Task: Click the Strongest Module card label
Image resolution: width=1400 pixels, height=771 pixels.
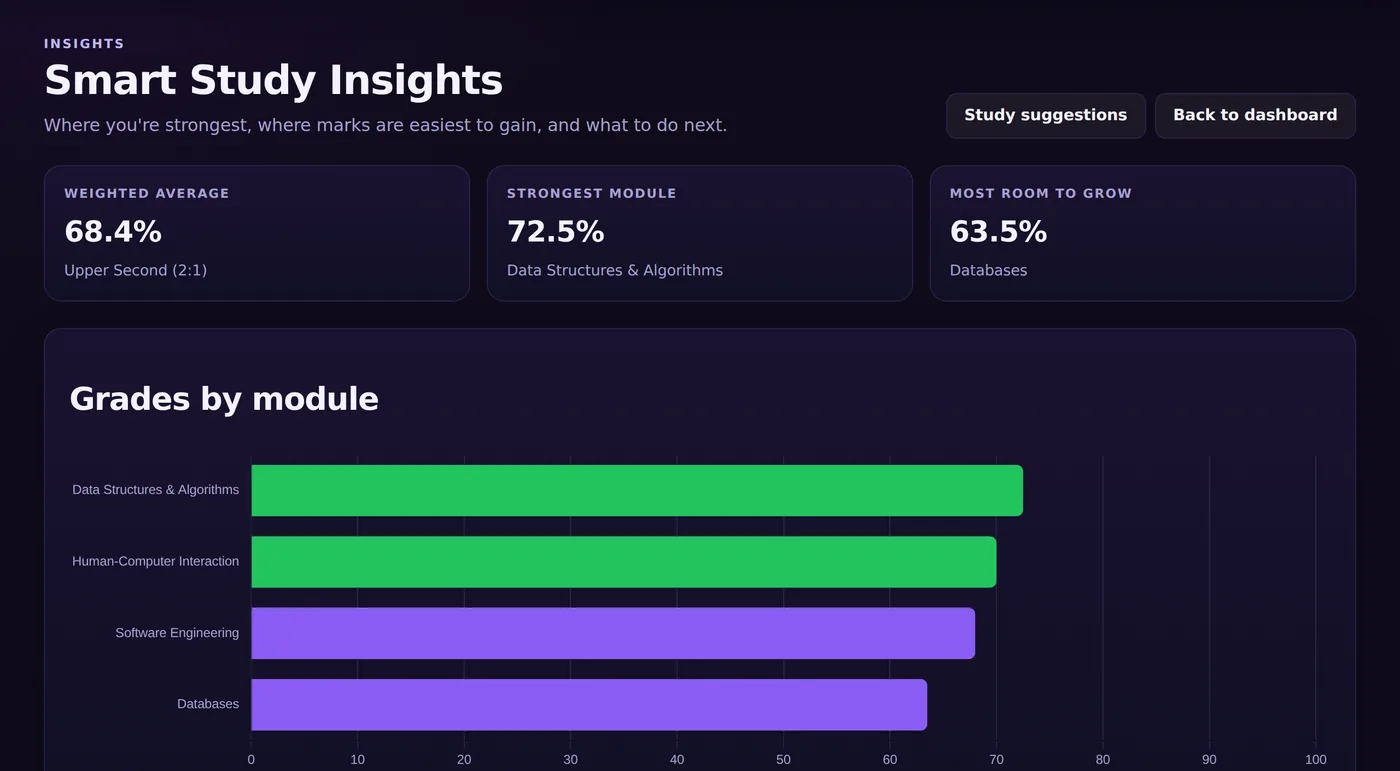Action: tap(592, 193)
